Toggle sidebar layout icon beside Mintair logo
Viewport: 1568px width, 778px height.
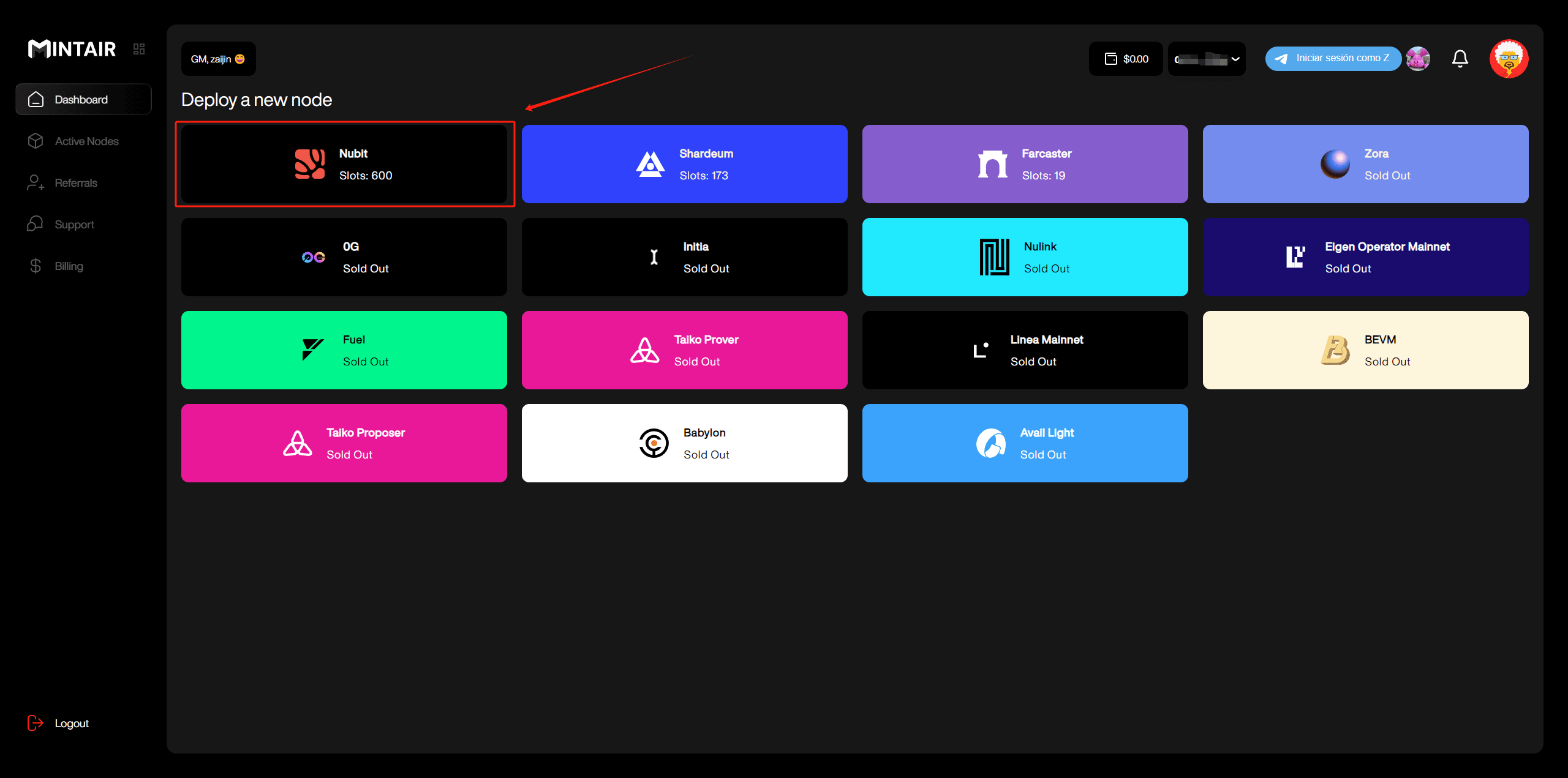tap(139, 49)
